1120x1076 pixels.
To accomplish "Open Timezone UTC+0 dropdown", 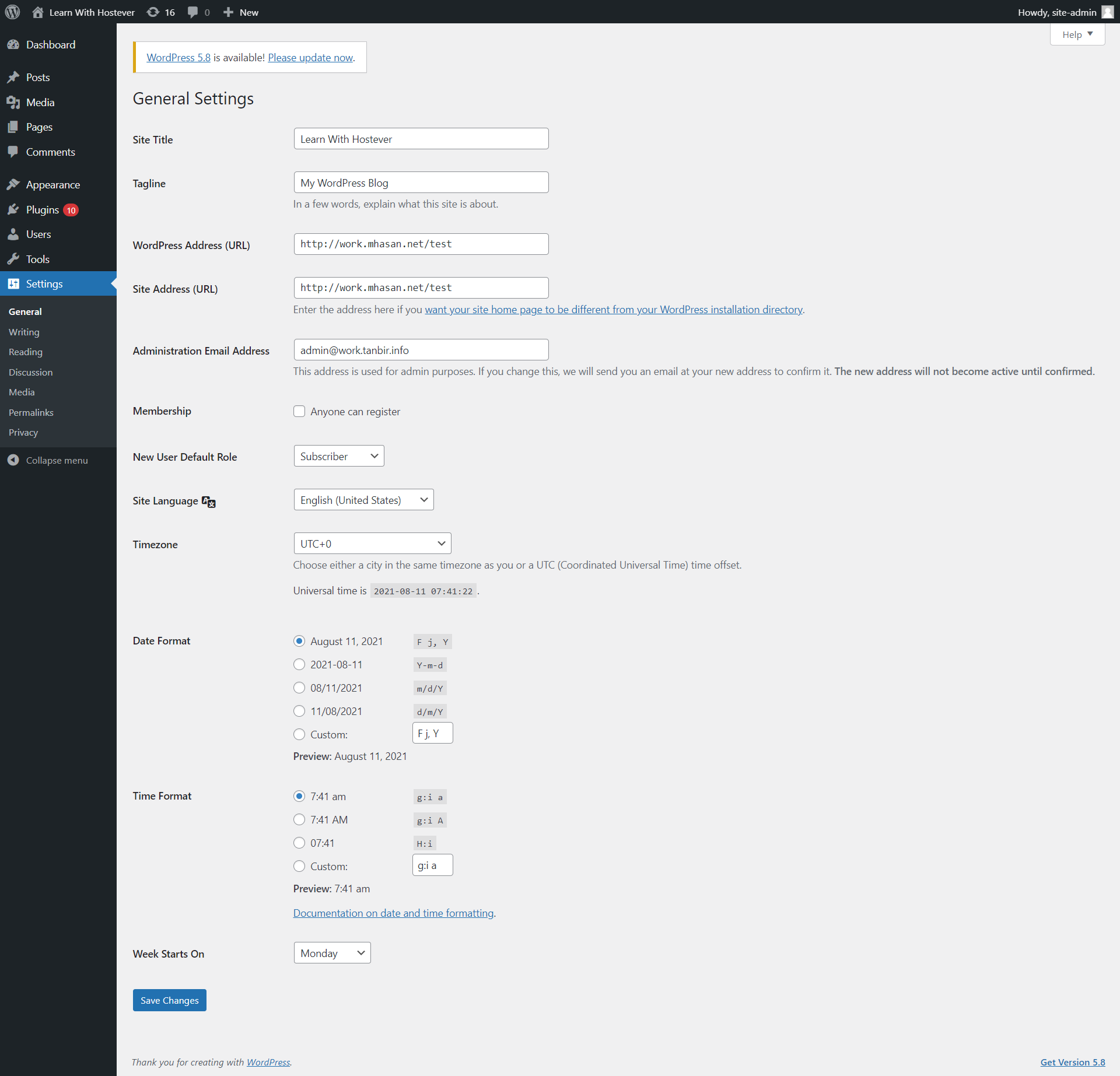I will pos(373,544).
